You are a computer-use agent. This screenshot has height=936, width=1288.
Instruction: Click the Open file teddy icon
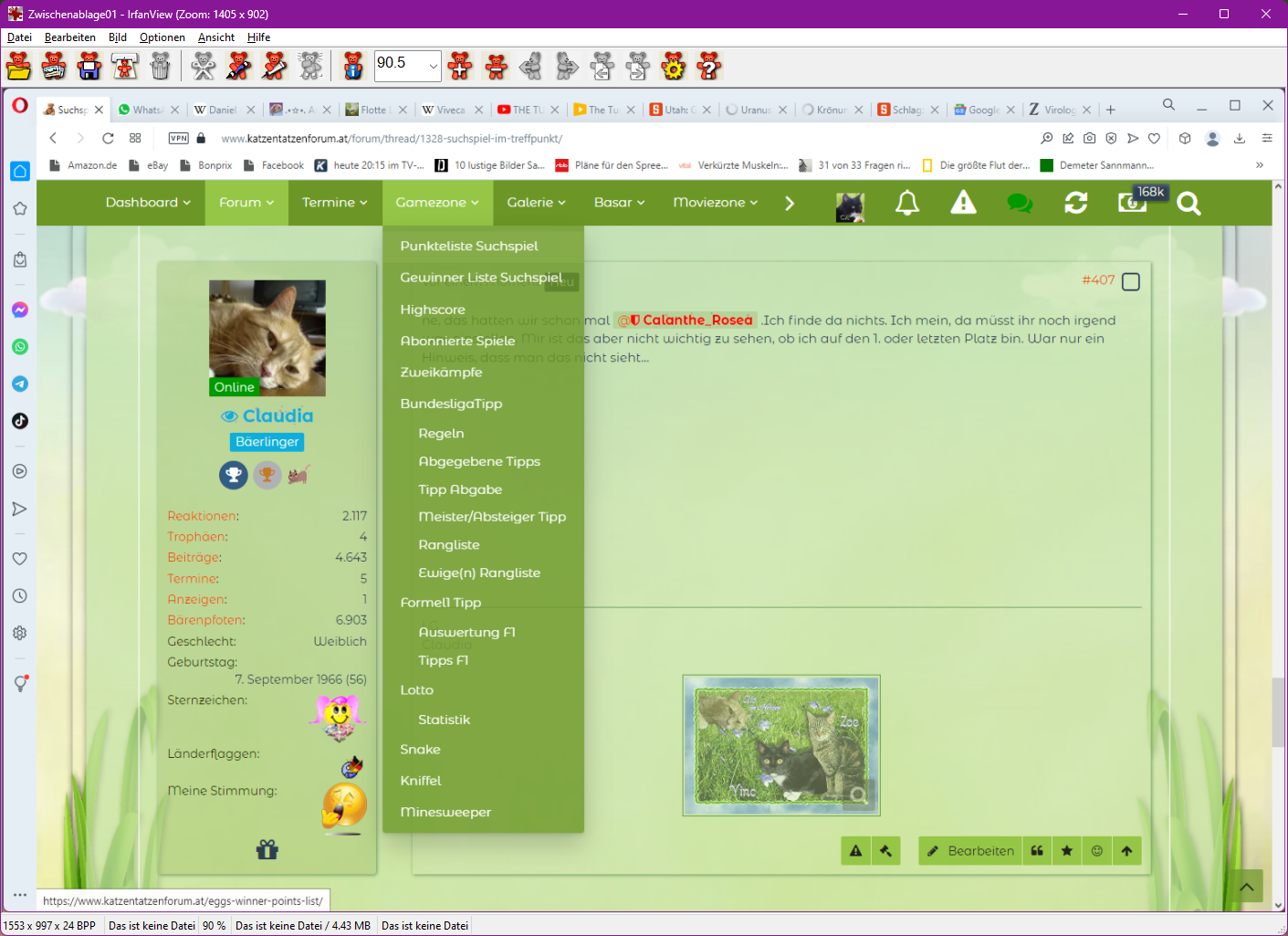[18, 66]
